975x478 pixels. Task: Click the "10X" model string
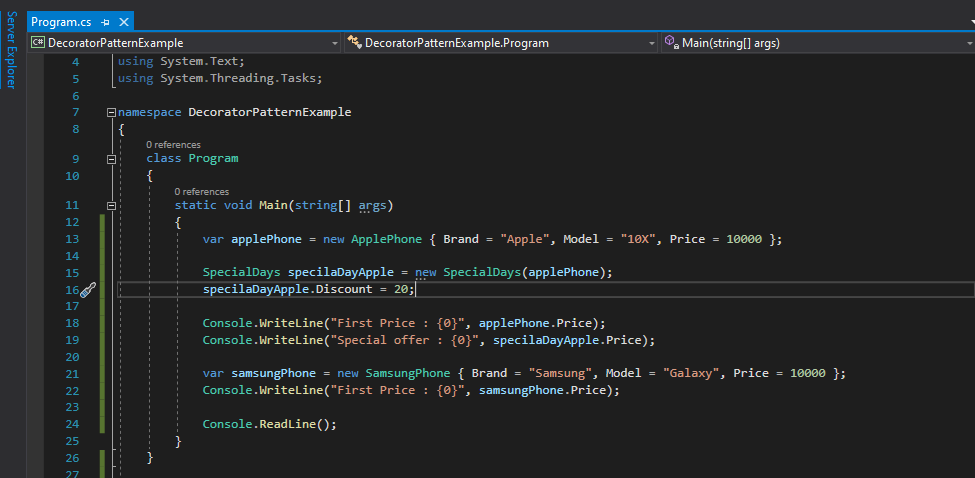[x=638, y=239]
